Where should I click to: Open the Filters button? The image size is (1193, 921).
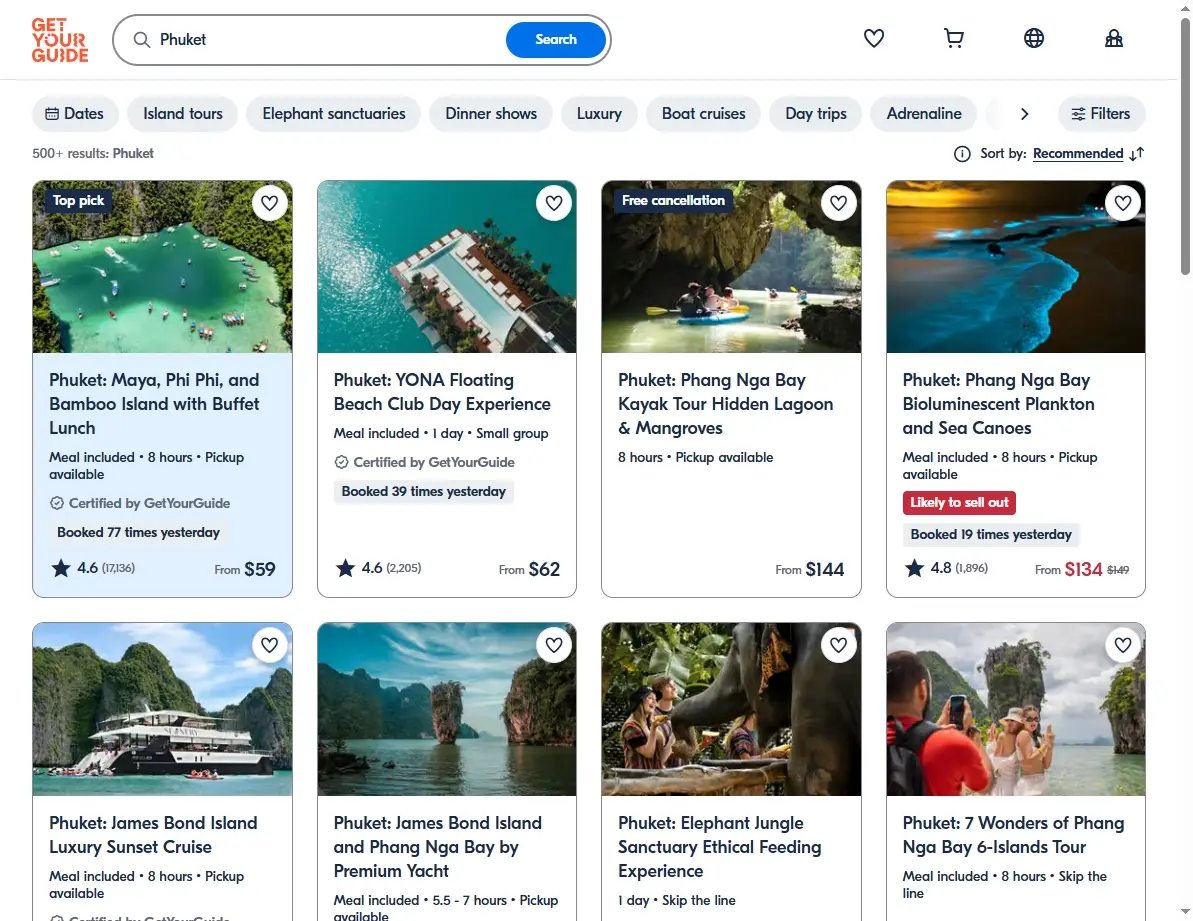pos(1101,113)
